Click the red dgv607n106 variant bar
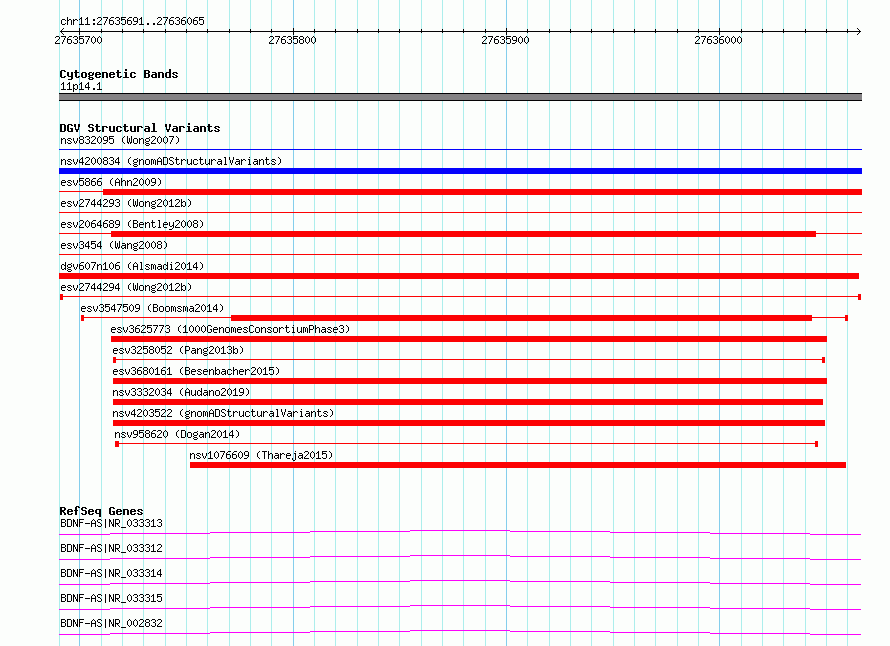 (459, 276)
